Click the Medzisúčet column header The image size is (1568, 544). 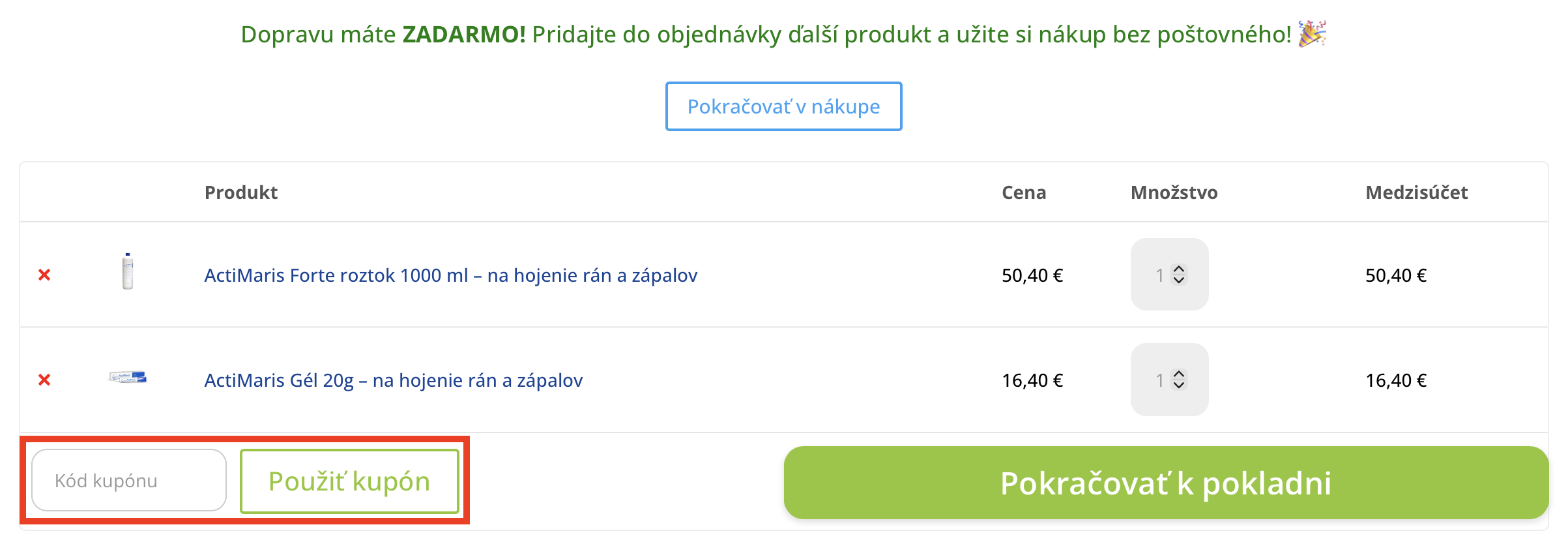point(1416,192)
